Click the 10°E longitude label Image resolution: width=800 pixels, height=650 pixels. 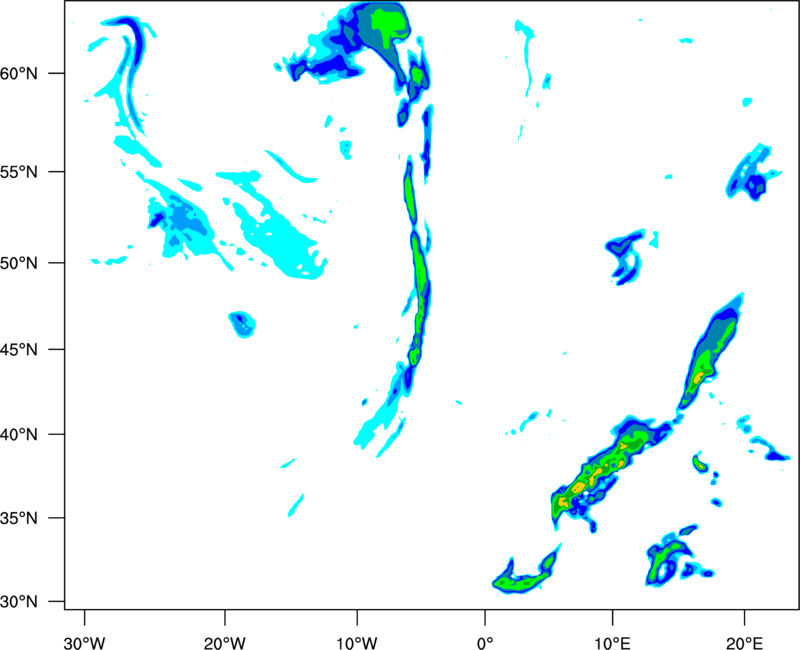point(612,643)
